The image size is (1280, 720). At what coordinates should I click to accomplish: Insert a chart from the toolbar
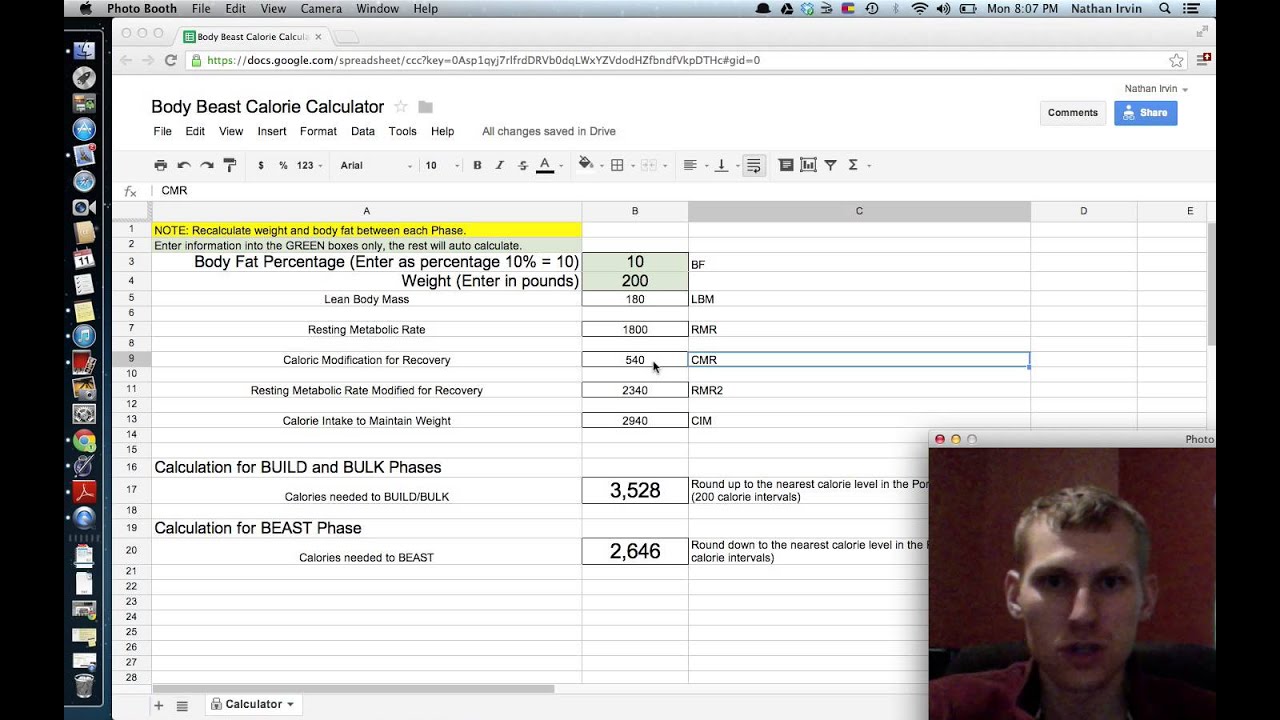click(808, 165)
